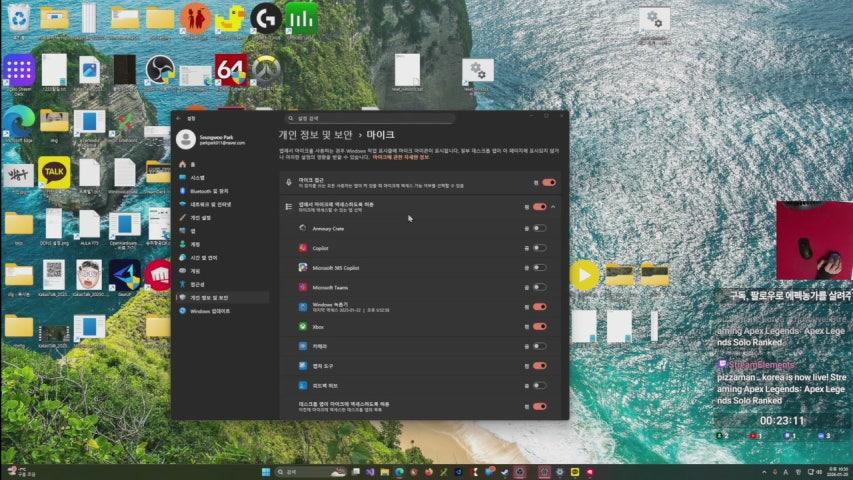The image size is (853, 480).
Task: Turn on the Microsoft 365 Copilot microphone switch
Action: point(540,268)
